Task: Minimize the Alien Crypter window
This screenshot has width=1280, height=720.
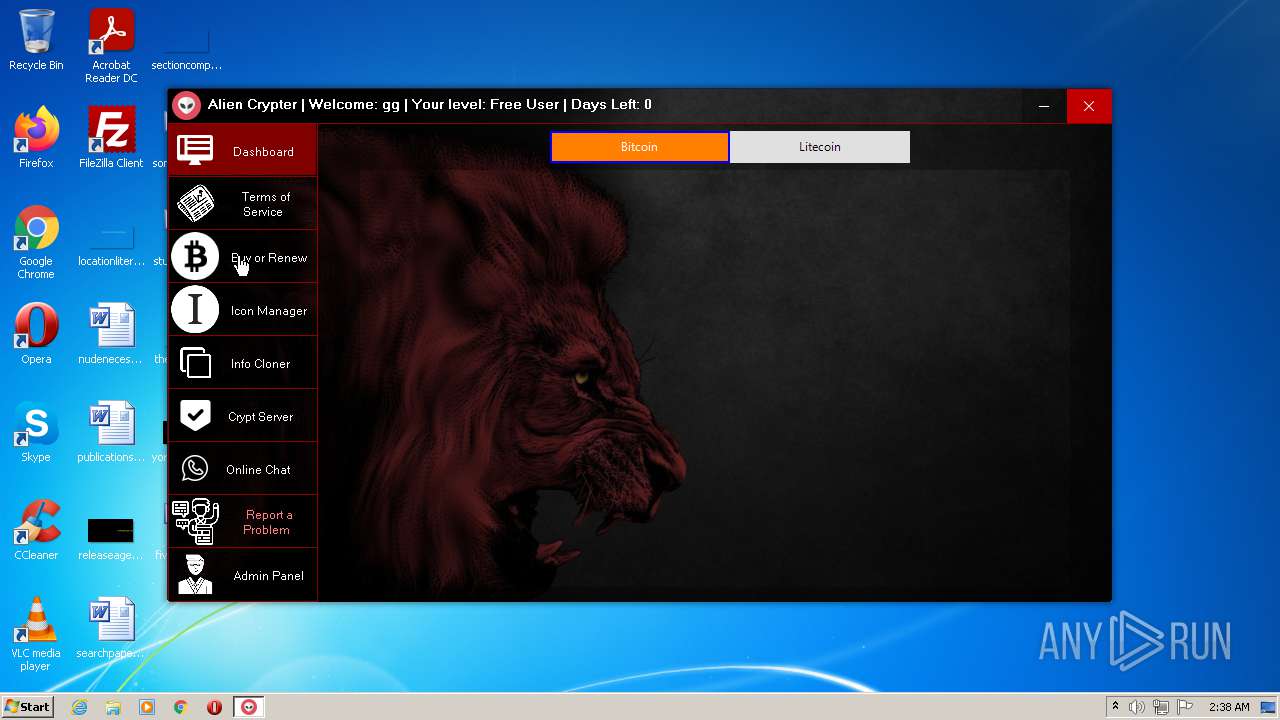Action: pos(1044,106)
